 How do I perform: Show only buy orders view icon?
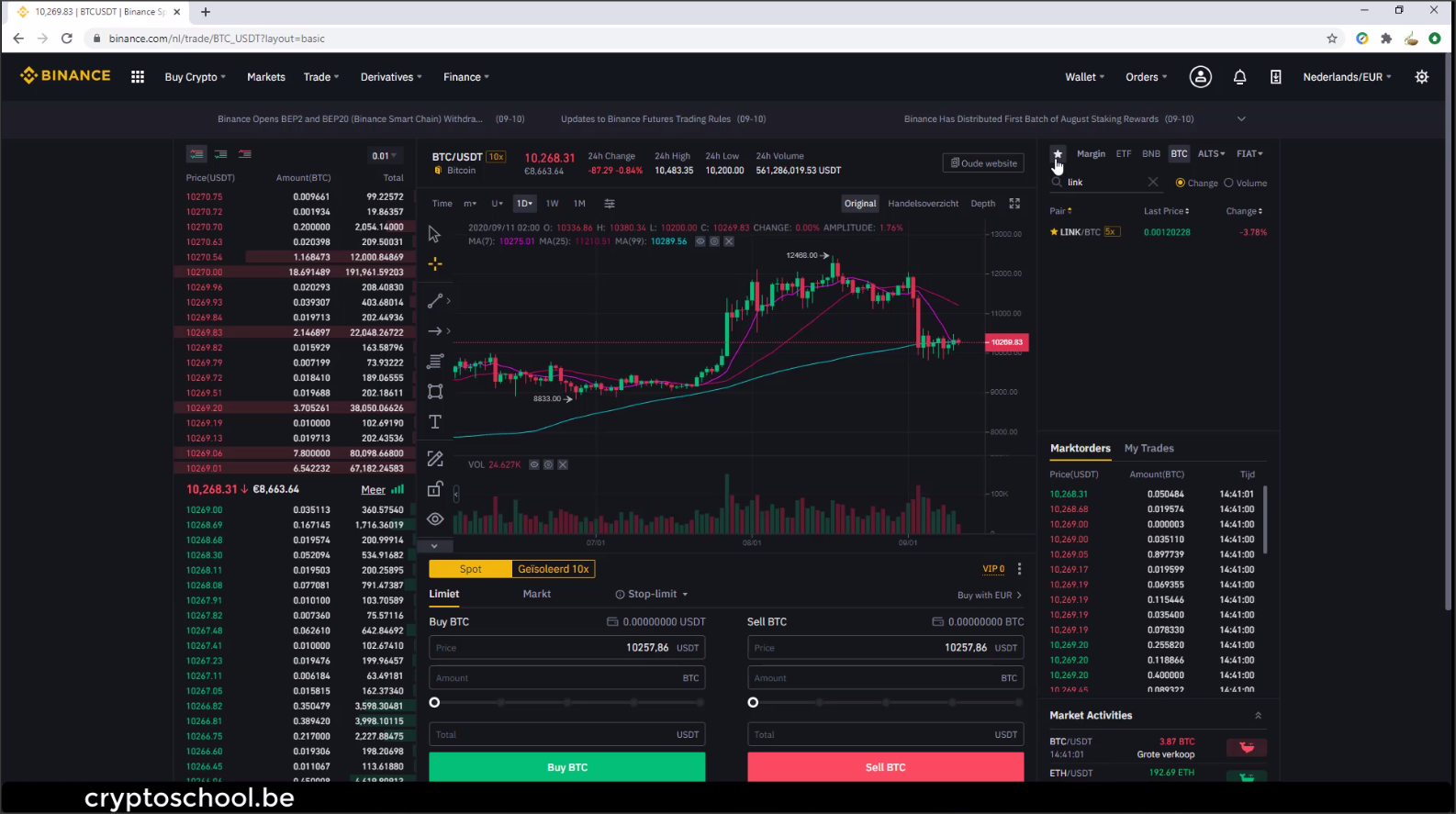pos(220,154)
